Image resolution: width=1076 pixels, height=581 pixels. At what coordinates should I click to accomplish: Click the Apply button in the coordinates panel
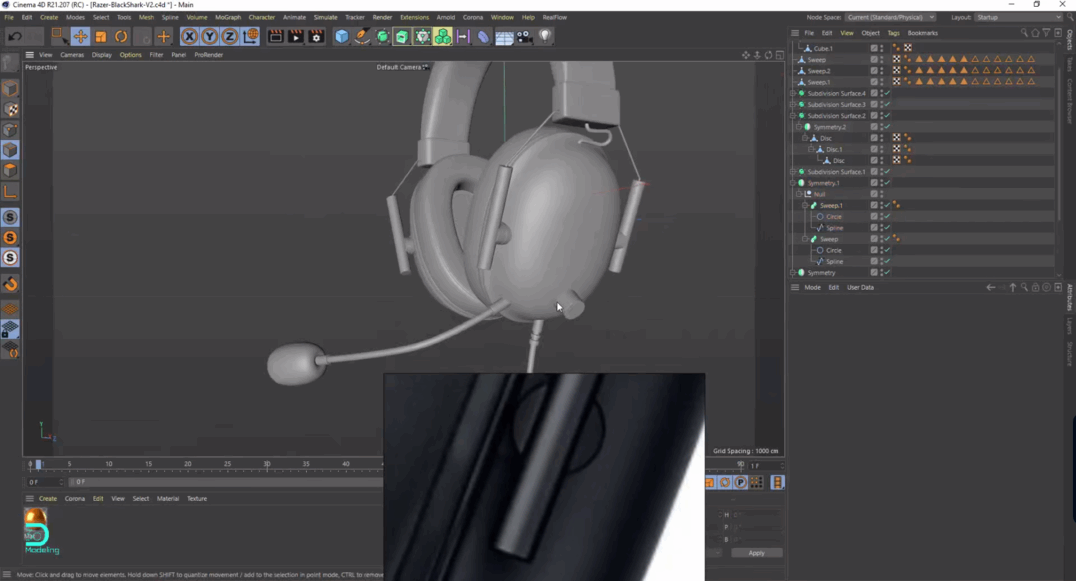(756, 552)
